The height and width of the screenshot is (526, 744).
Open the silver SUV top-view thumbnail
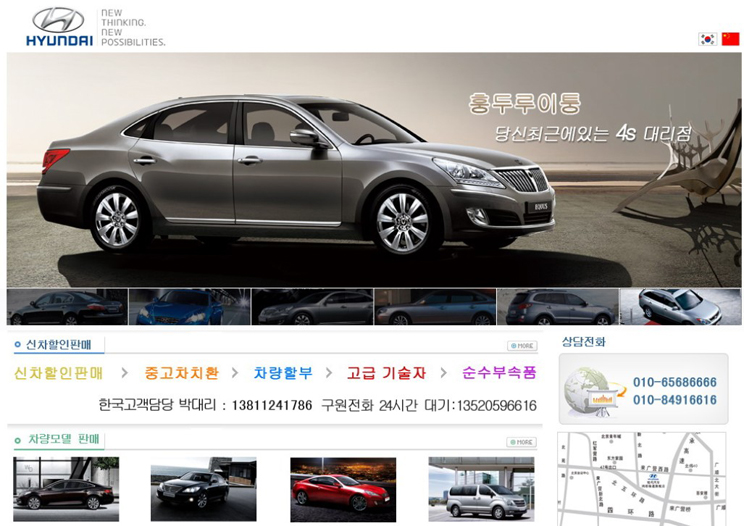point(680,307)
